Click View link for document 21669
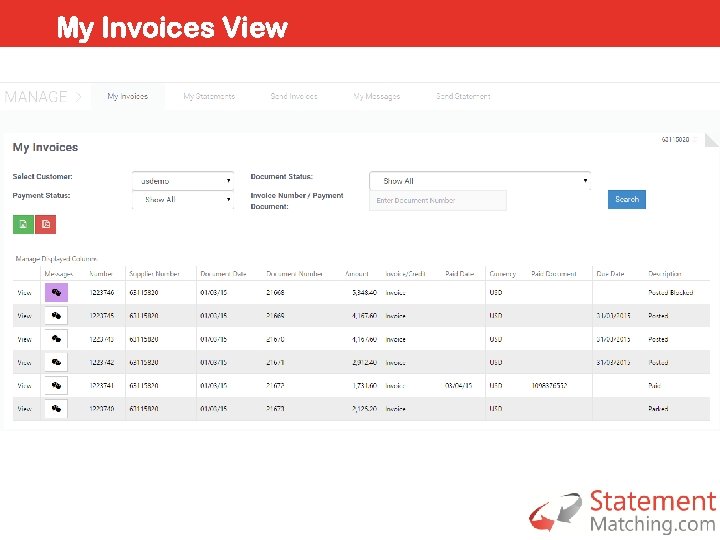The width and height of the screenshot is (720, 540). click(x=24, y=316)
